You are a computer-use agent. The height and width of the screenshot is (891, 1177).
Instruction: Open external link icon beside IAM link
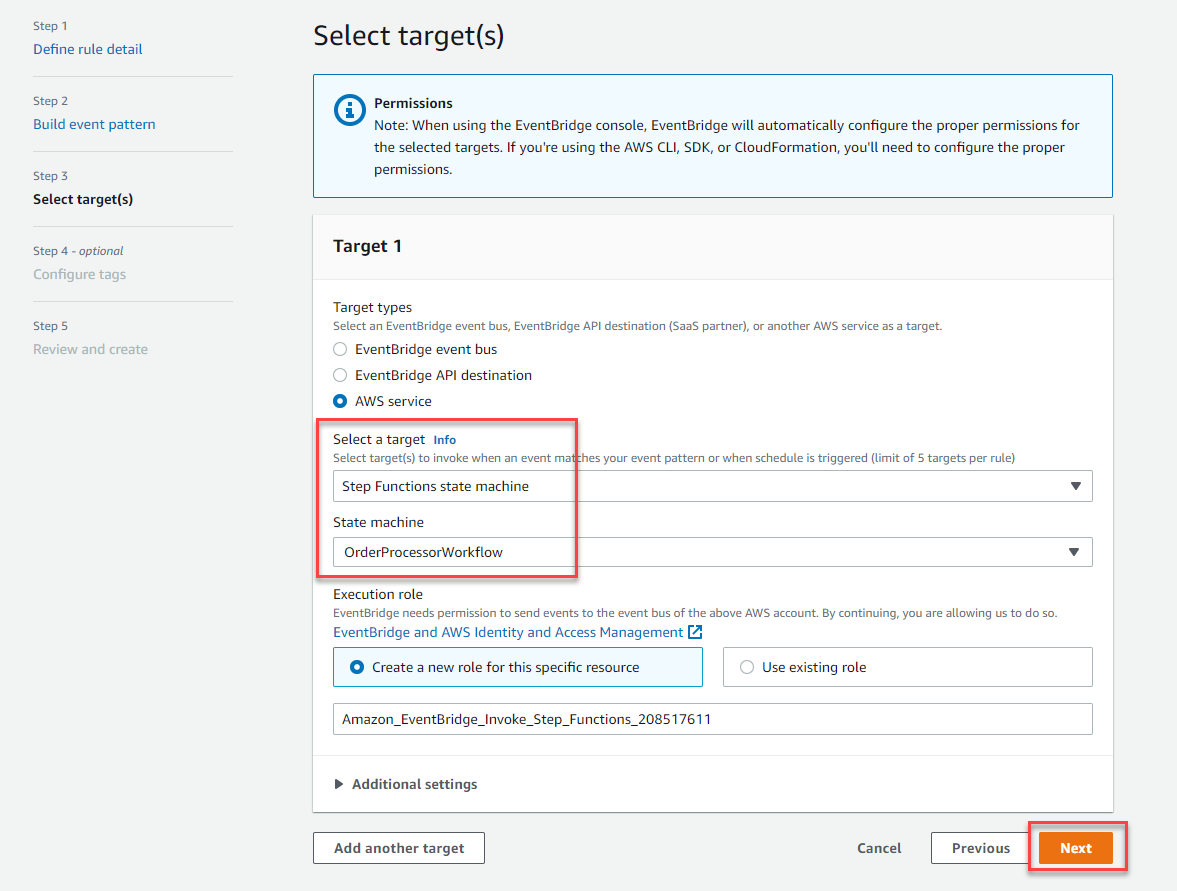695,632
